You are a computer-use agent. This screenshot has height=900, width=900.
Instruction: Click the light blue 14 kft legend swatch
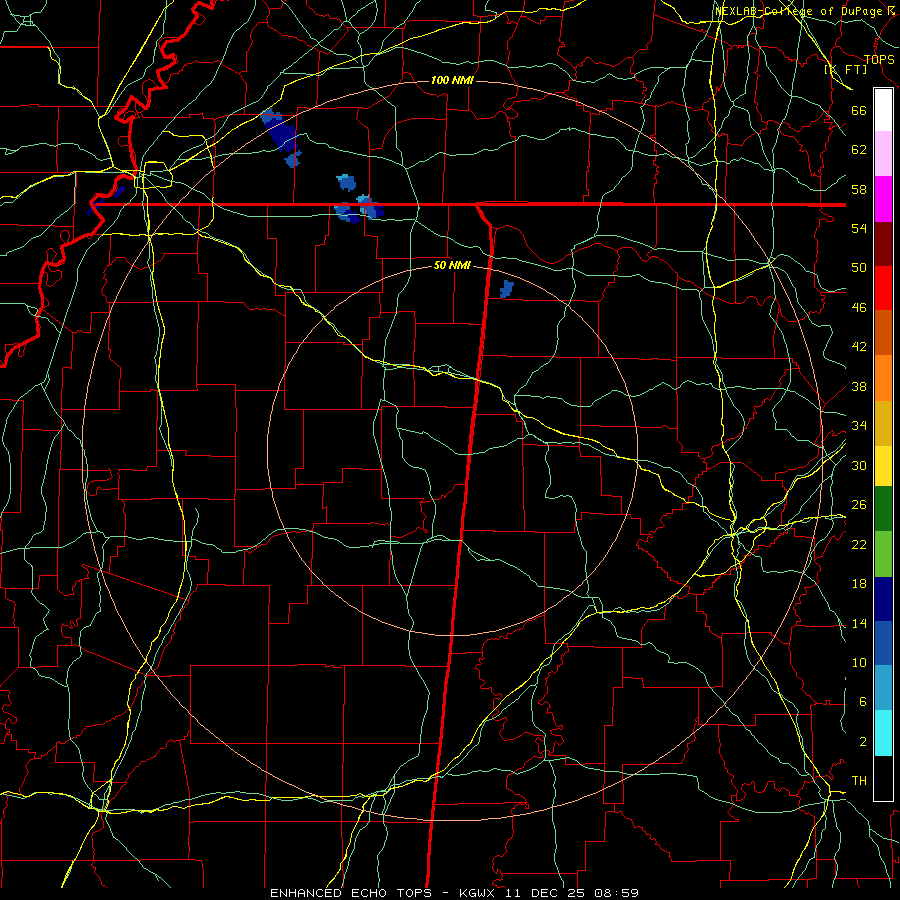coord(883,688)
